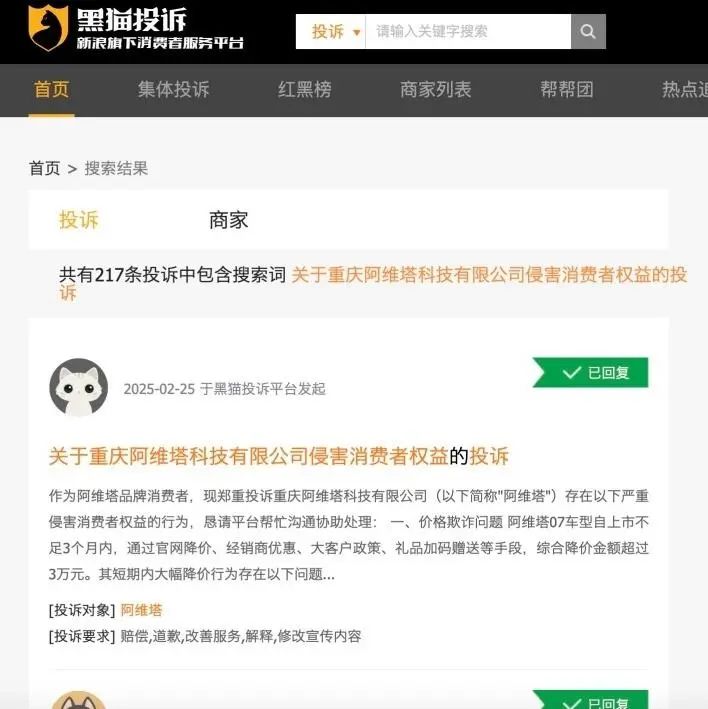Open the 帮帮团 navigation tab
Image resolution: width=708 pixels, height=709 pixels.
[x=567, y=90]
